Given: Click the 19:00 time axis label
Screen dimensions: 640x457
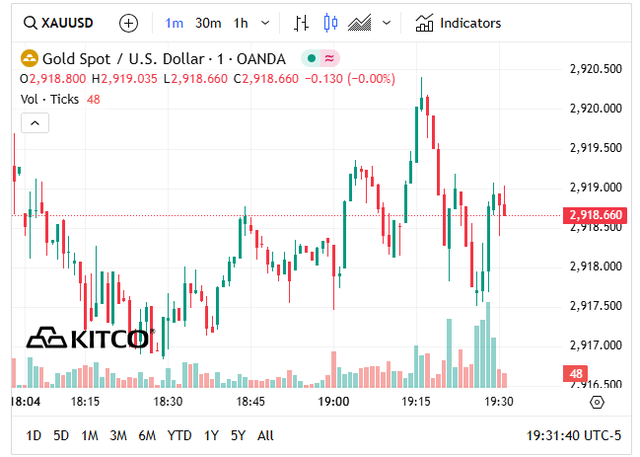Looking at the screenshot, I should 333,402.
